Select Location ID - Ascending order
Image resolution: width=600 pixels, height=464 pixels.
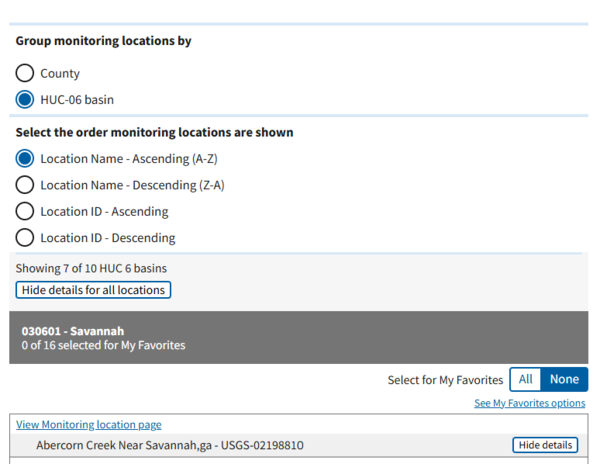[x=25, y=212]
